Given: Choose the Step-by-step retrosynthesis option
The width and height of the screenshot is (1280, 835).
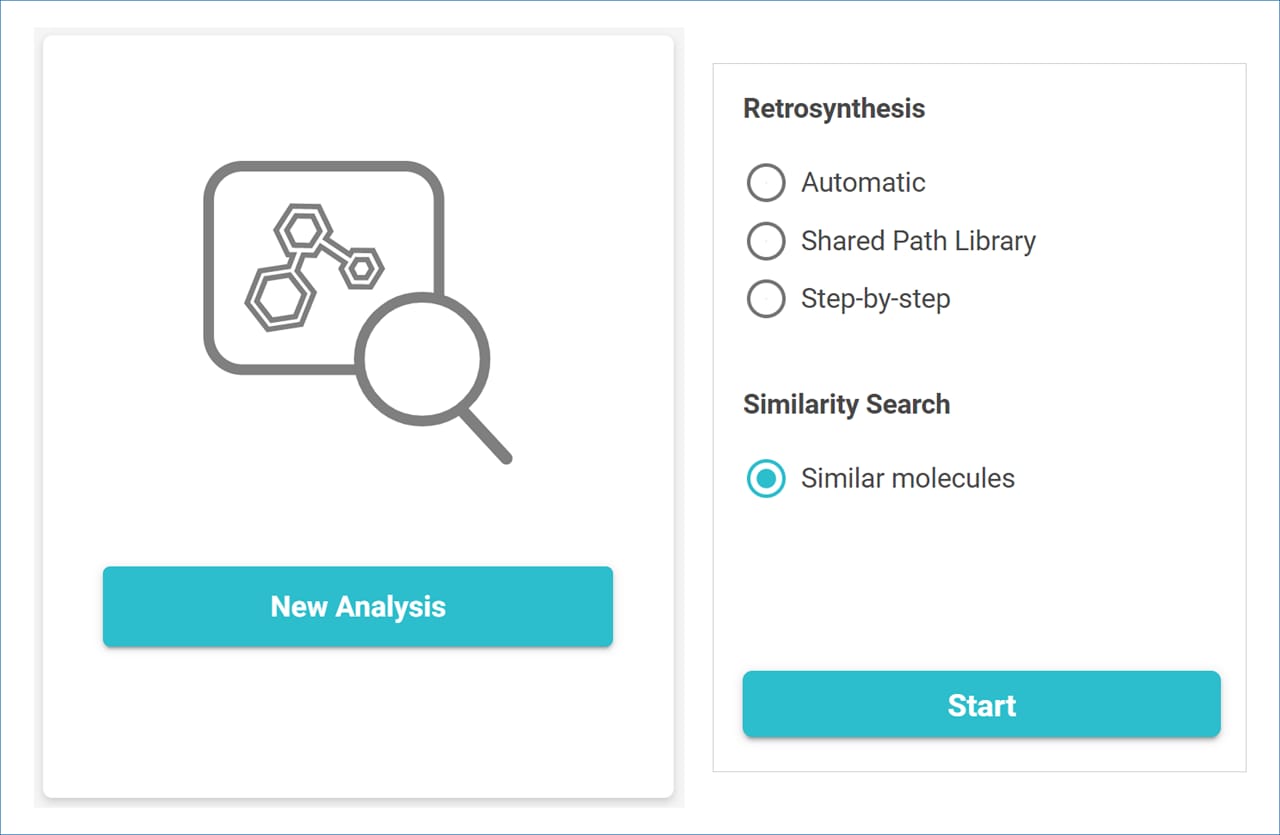Looking at the screenshot, I should tap(766, 299).
